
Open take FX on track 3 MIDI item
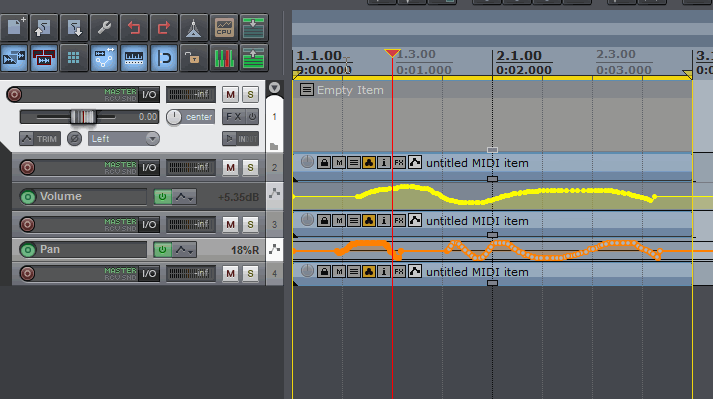coord(399,221)
